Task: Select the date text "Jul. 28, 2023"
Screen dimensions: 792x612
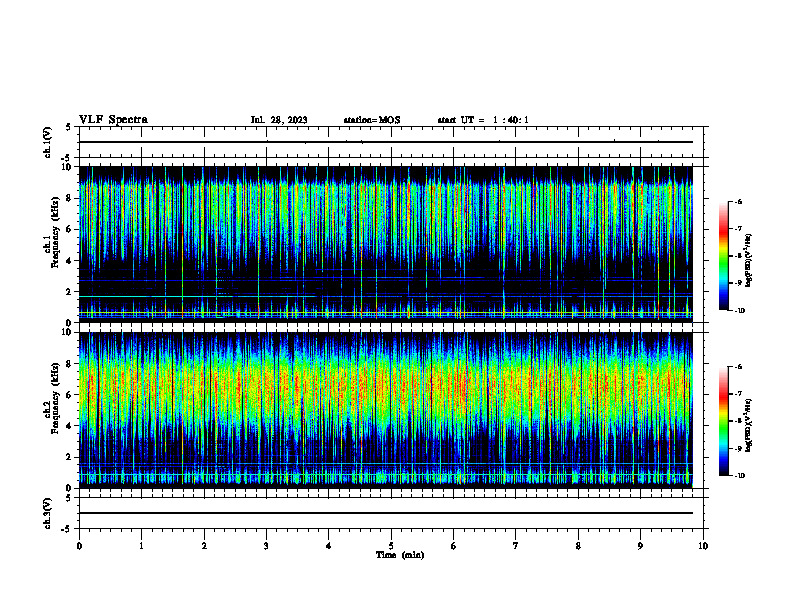Action: point(279,120)
